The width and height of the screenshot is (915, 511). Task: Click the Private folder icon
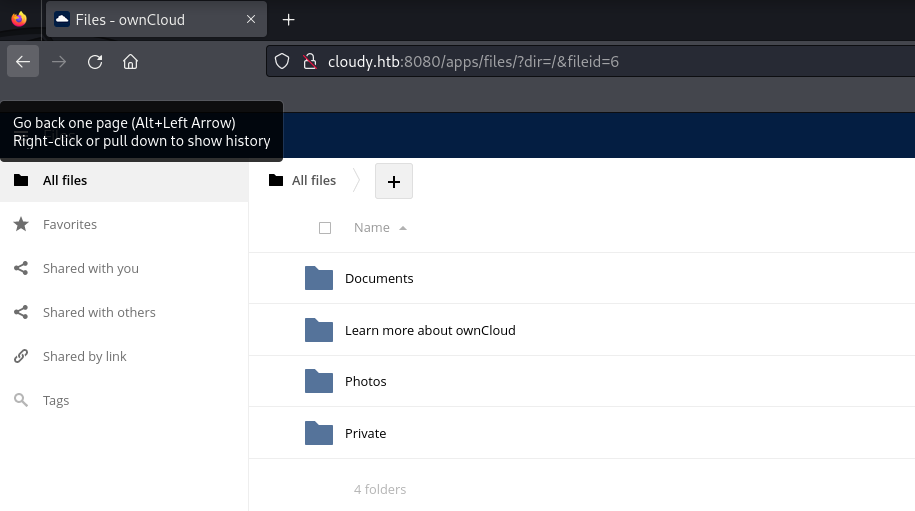(x=318, y=433)
